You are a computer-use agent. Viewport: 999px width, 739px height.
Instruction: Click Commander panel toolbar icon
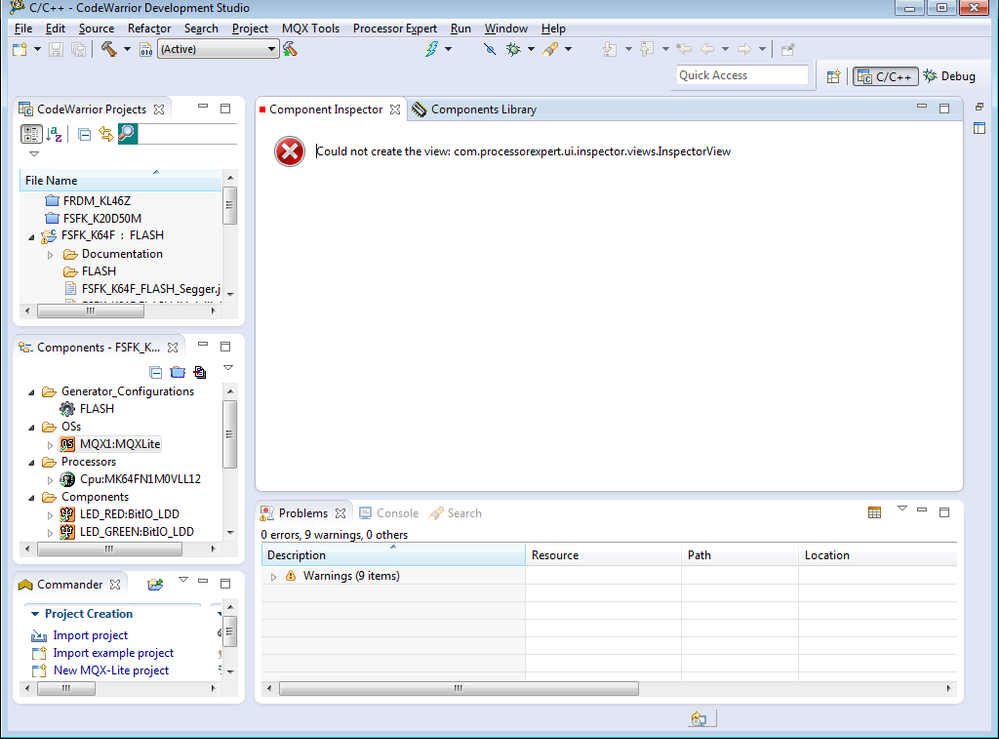coord(155,584)
